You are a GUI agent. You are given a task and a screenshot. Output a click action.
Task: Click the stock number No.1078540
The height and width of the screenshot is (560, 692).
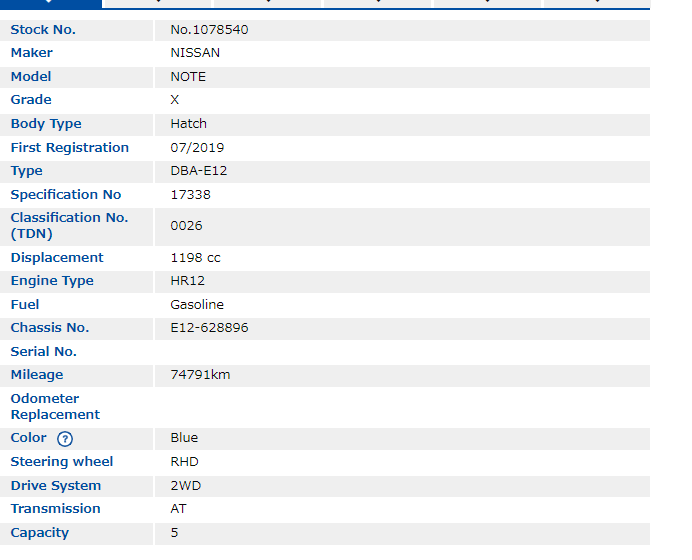pyautogui.click(x=209, y=30)
